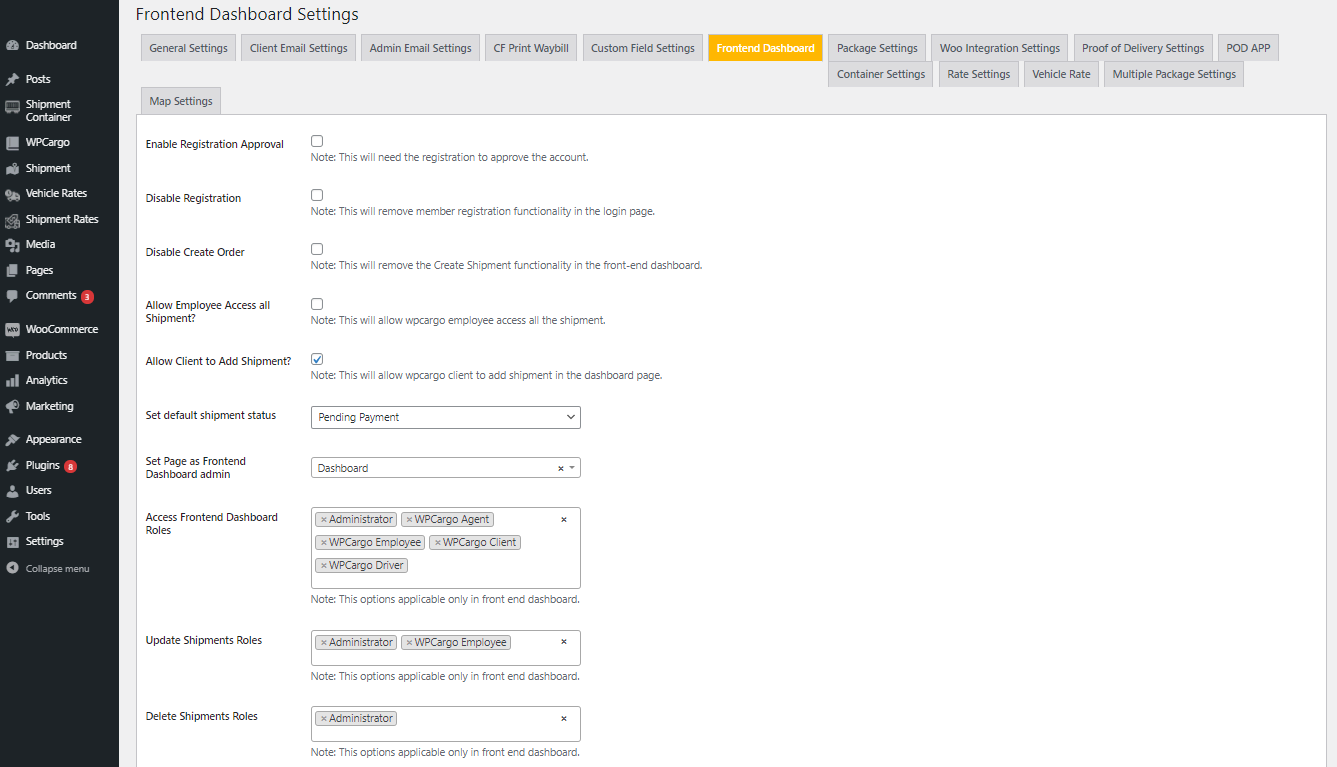Click the Comments pending count badge
1337x767 pixels.
point(87,297)
